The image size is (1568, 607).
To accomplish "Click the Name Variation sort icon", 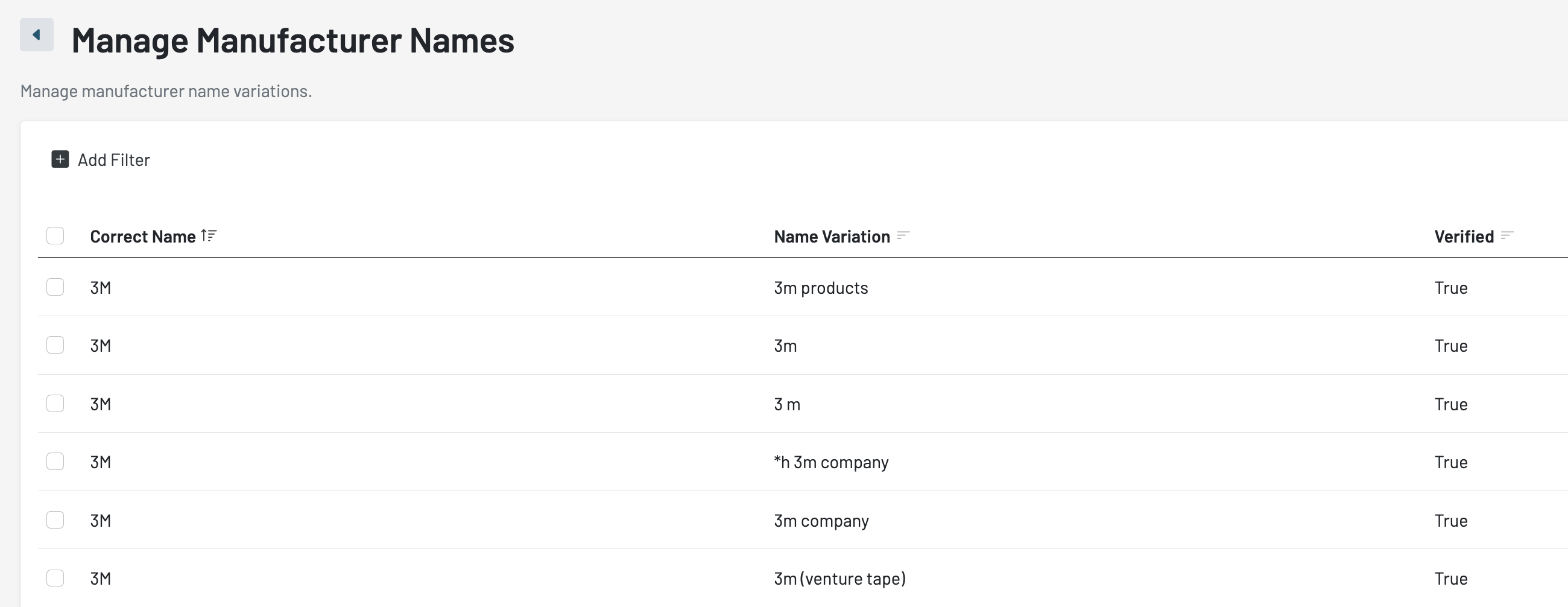I will click(903, 235).
